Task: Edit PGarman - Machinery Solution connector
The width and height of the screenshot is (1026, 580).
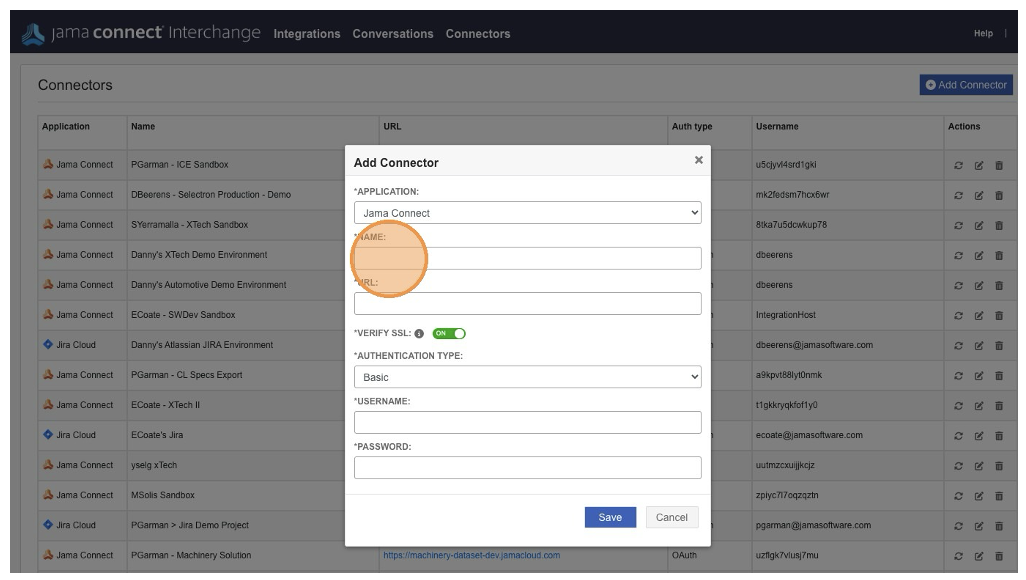Action: coord(979,556)
